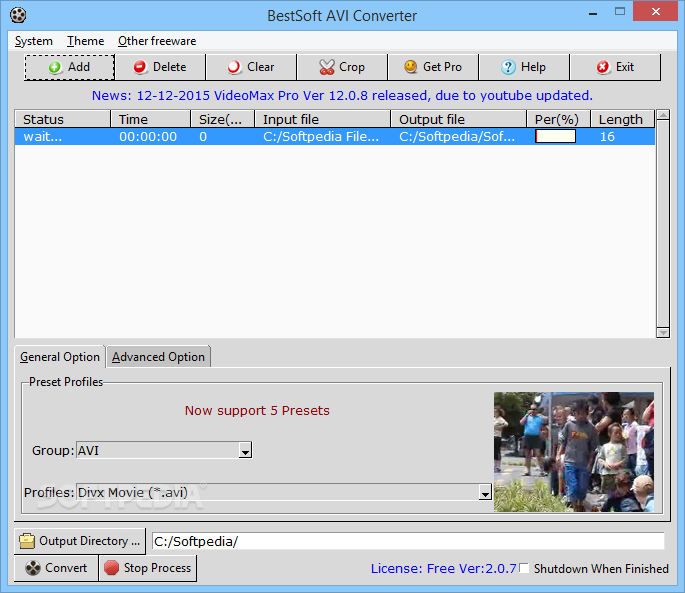Click the 'Now support 5 Presets' text
This screenshot has height=593, width=685.
[257, 411]
